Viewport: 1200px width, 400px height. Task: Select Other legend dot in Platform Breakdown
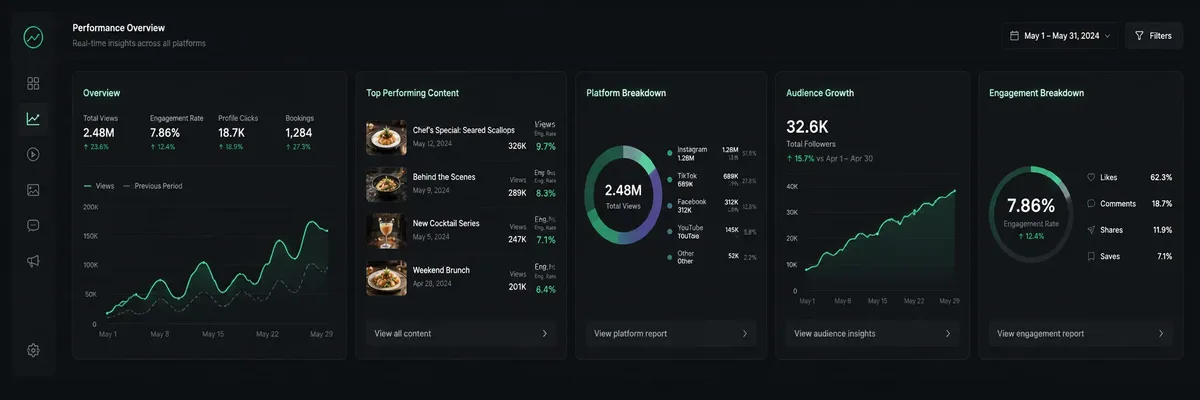click(x=669, y=256)
